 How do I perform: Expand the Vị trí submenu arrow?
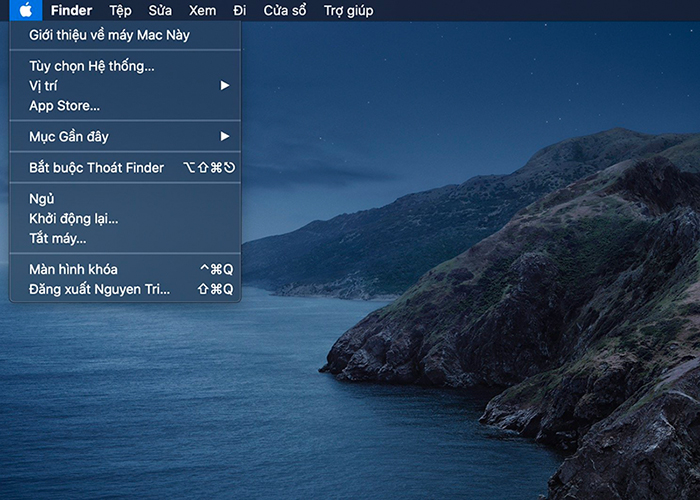(225, 85)
